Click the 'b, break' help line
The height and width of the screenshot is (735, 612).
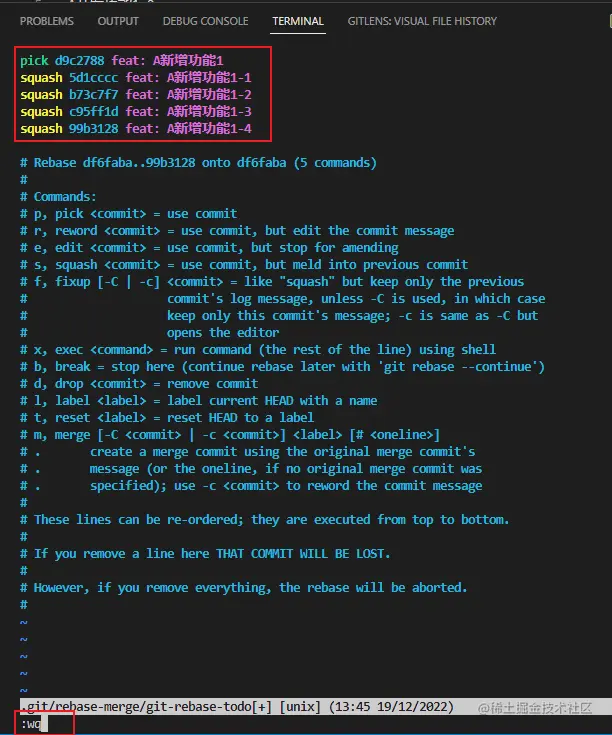tap(283, 367)
